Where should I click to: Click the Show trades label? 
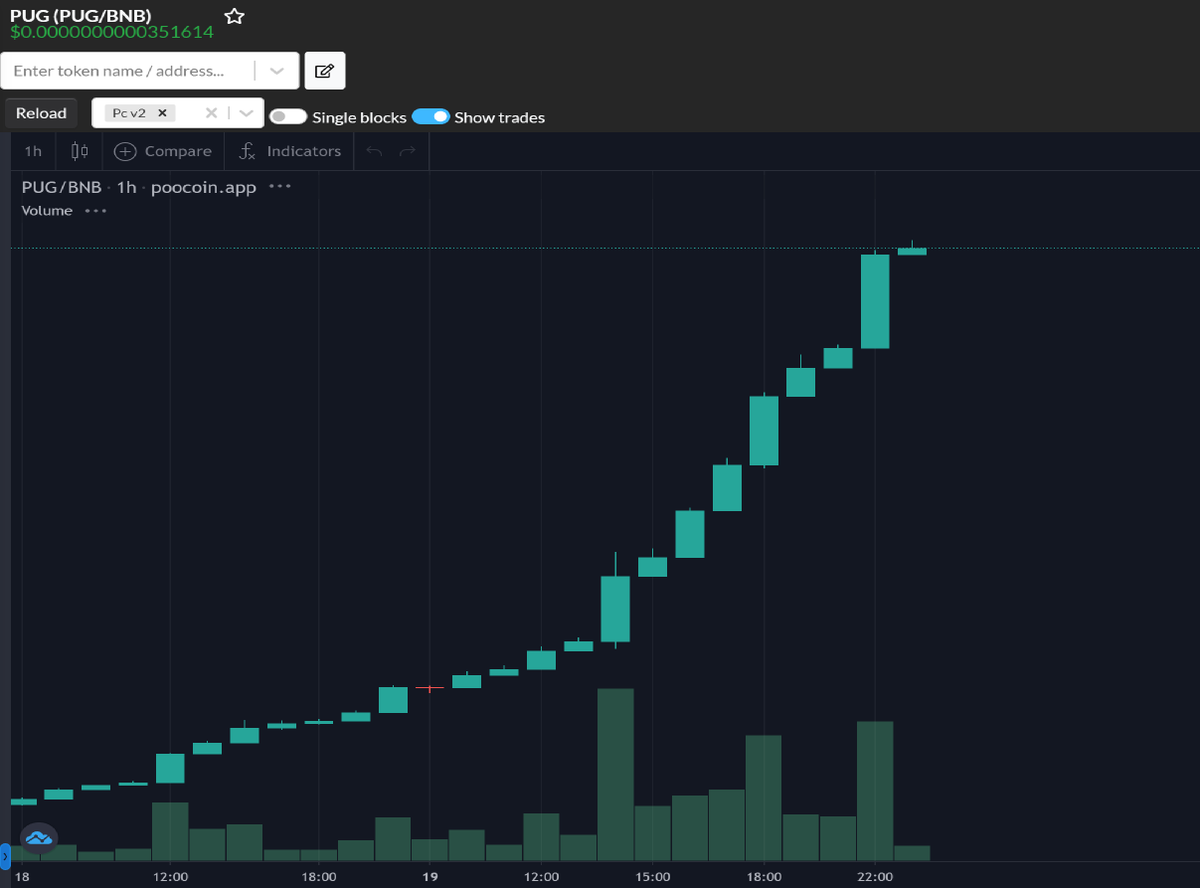point(499,118)
